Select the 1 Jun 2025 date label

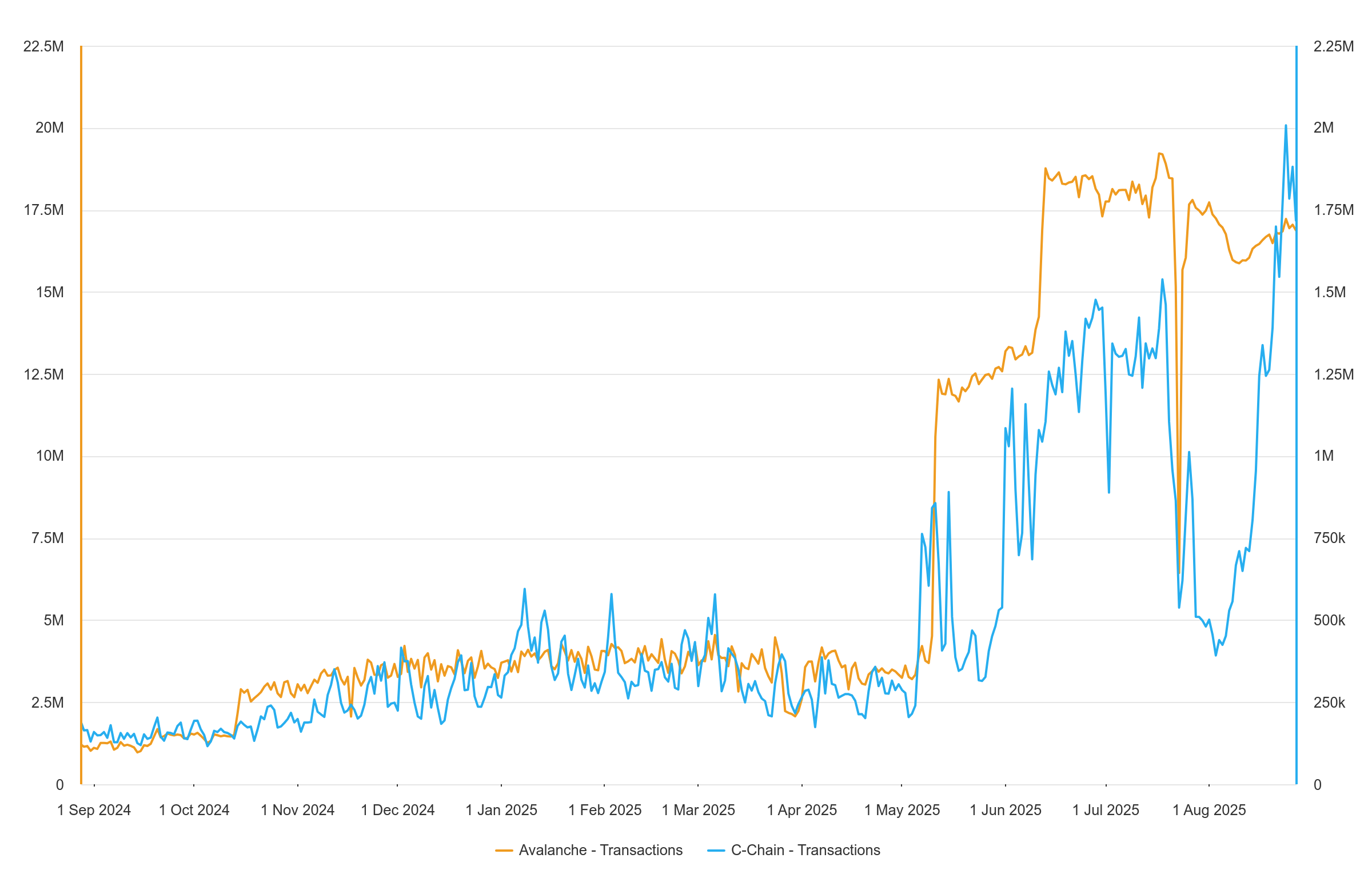tap(1006, 810)
